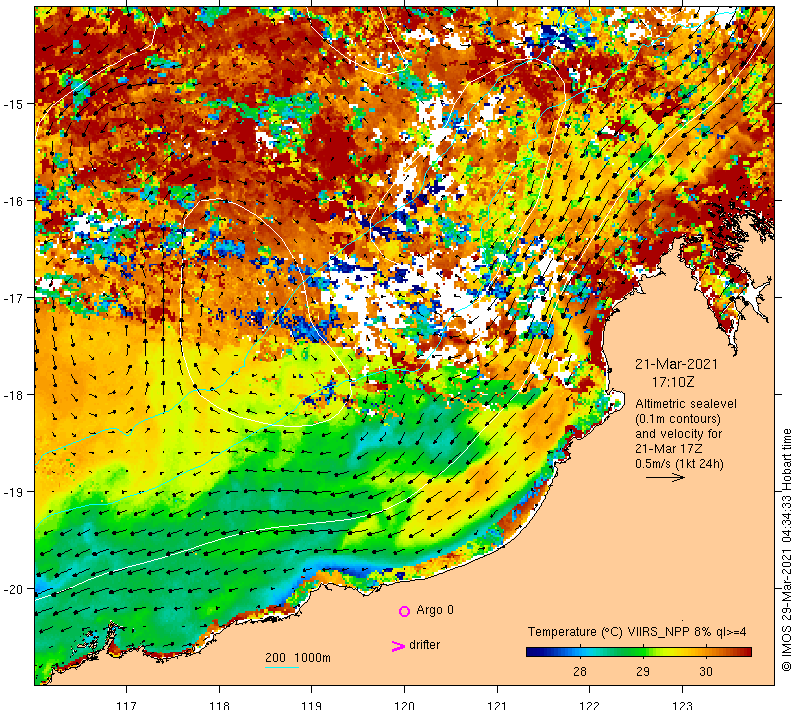The height and width of the screenshot is (710, 800).
Task: Click the cyan 200m depth contour legend line
Action: pos(282,667)
